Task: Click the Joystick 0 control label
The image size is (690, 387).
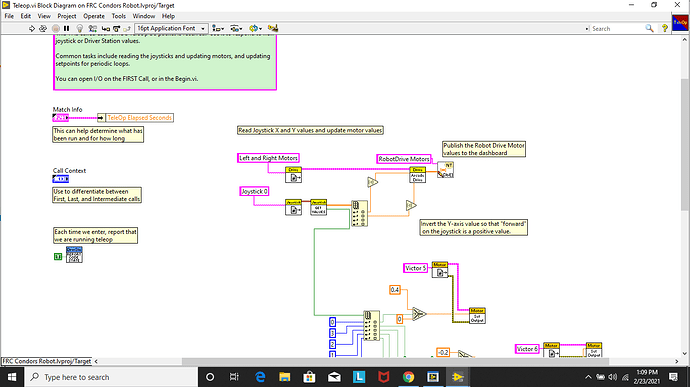Action: [x=254, y=192]
